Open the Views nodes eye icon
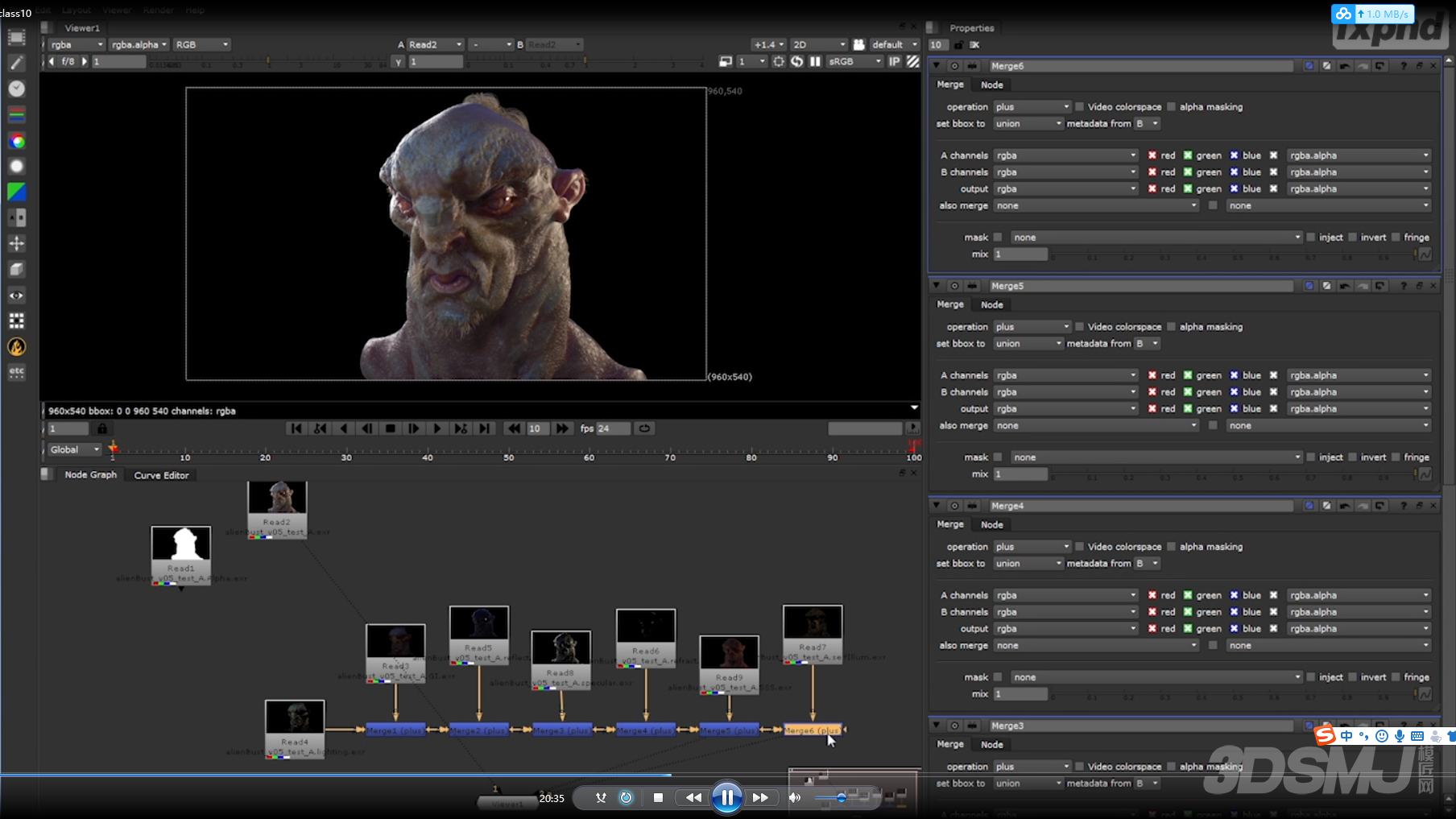This screenshot has width=1456, height=819. point(16,296)
